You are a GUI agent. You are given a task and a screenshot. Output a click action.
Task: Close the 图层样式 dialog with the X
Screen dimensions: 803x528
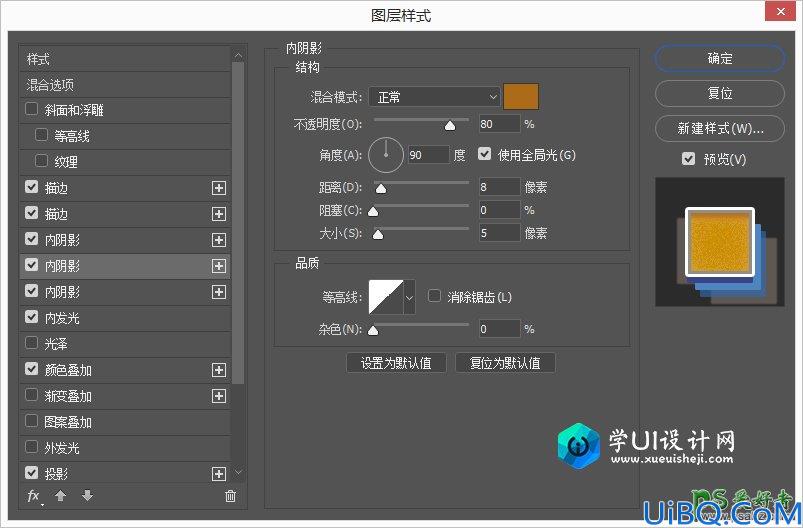pyautogui.click(x=781, y=11)
